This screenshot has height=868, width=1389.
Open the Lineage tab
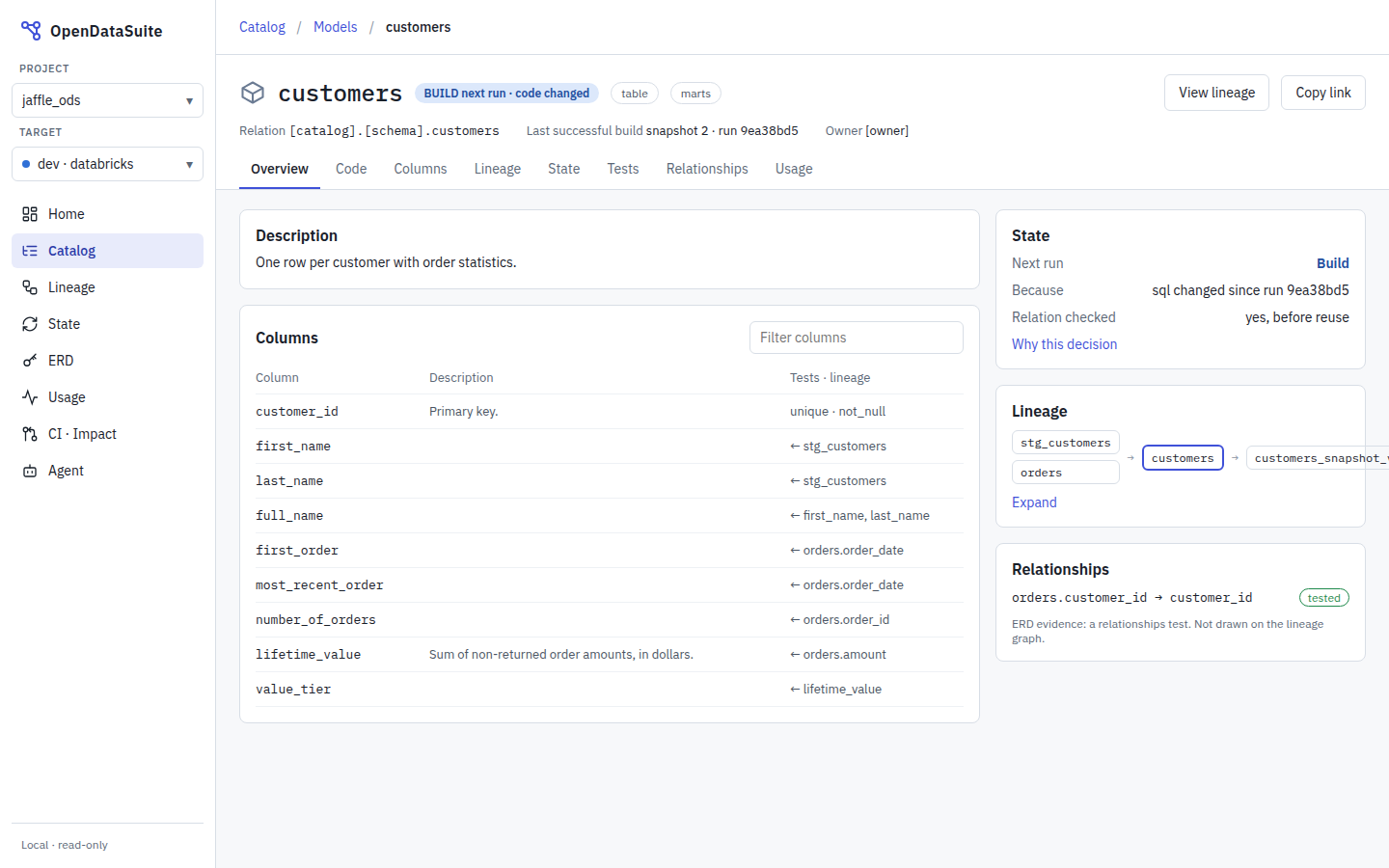(x=498, y=169)
